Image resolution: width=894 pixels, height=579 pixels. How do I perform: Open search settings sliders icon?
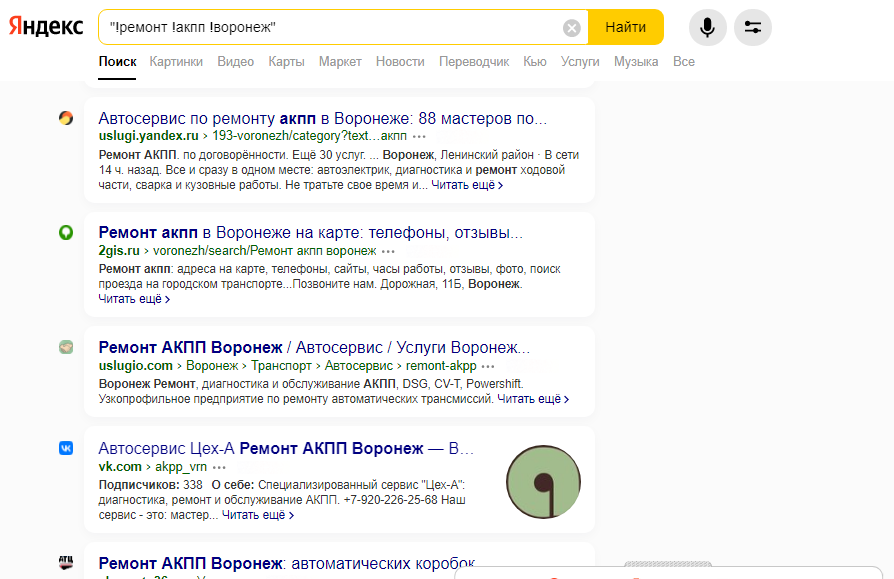click(x=753, y=27)
